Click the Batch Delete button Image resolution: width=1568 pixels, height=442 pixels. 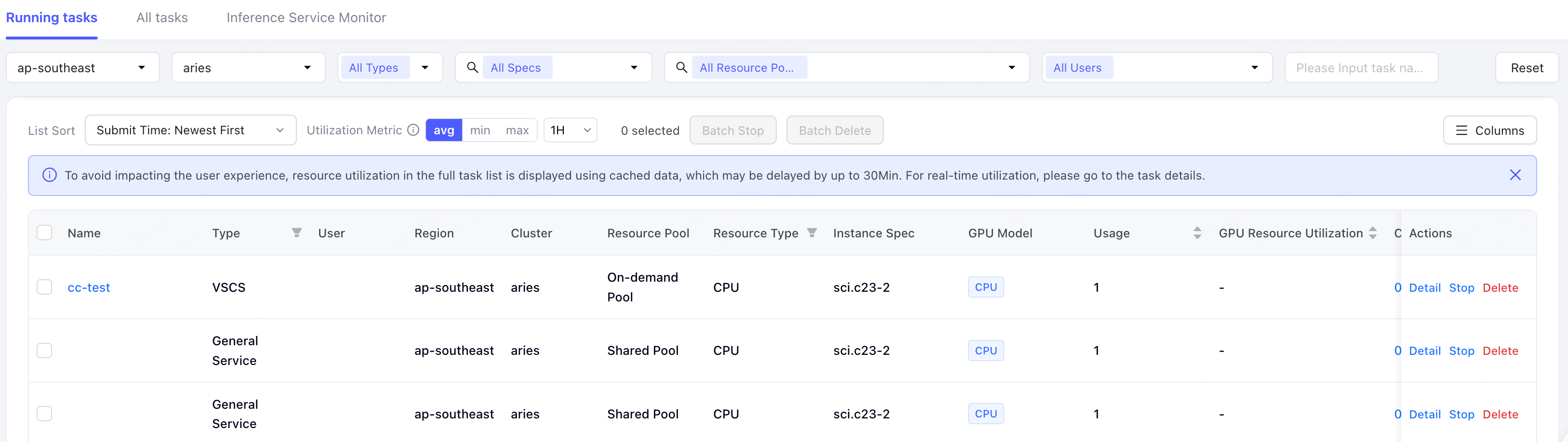click(835, 130)
